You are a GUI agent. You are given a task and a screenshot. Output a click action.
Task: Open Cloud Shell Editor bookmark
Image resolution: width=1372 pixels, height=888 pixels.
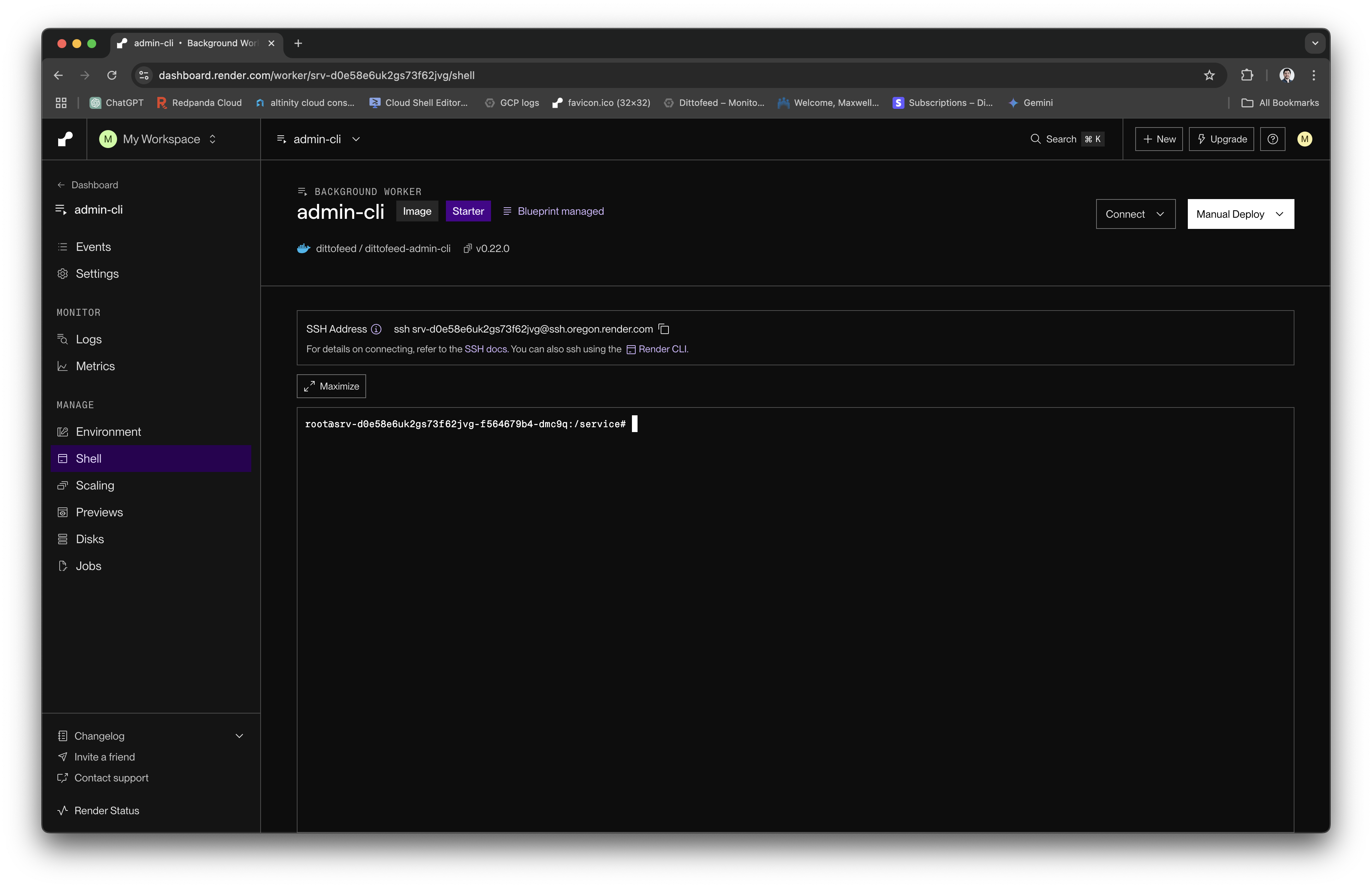pyautogui.click(x=419, y=103)
